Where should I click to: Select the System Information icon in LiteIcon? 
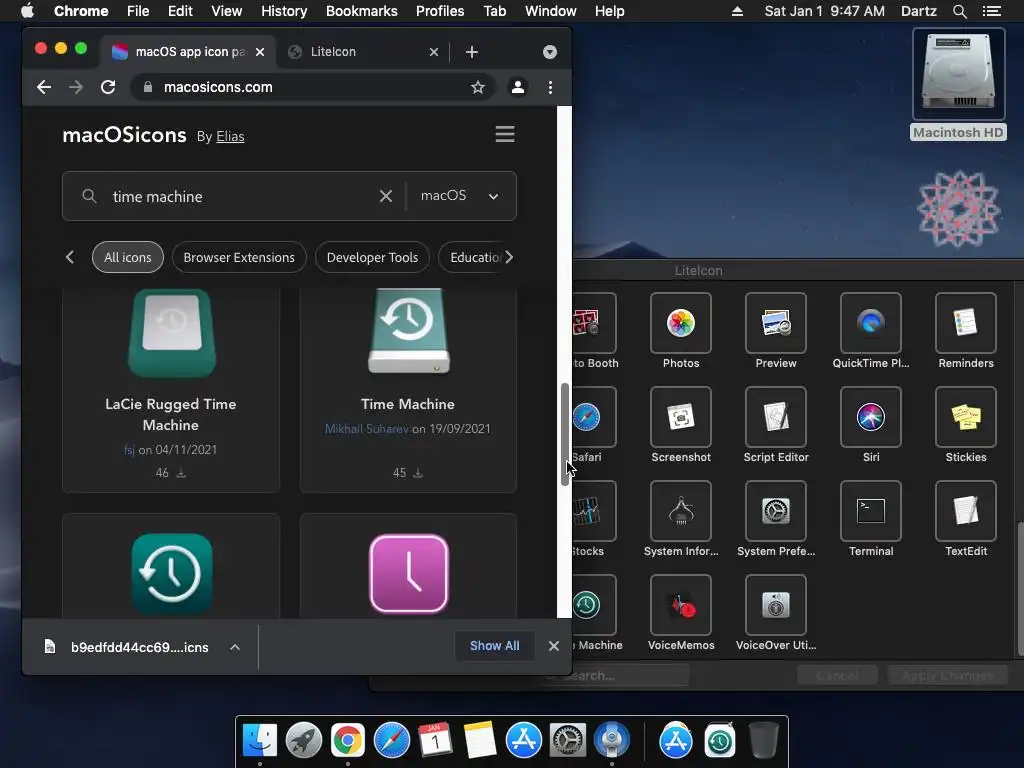click(x=680, y=511)
